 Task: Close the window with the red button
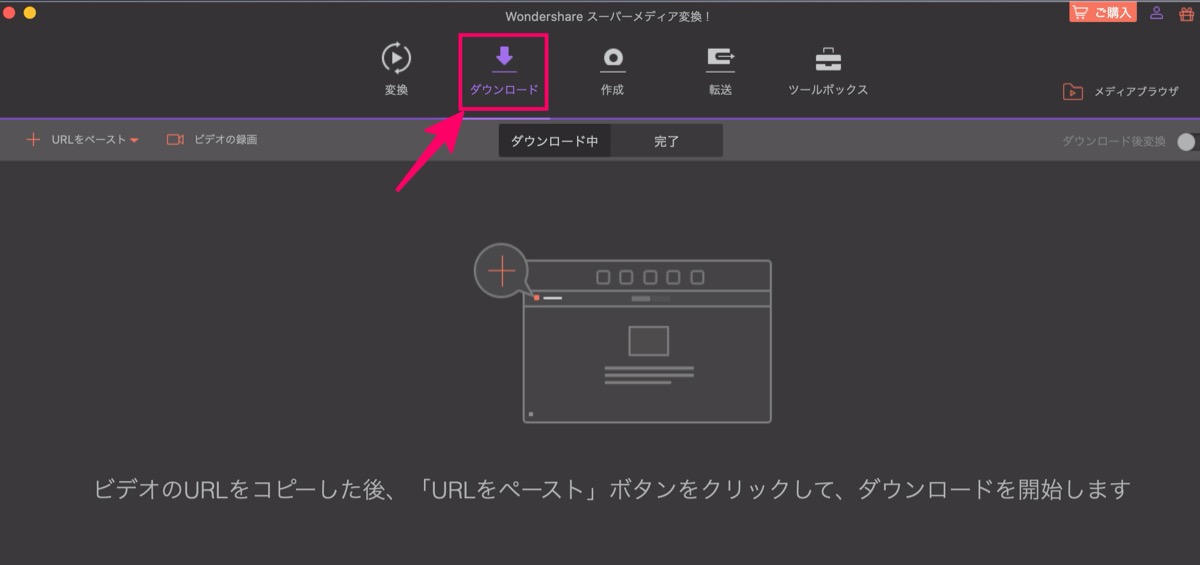(9, 13)
